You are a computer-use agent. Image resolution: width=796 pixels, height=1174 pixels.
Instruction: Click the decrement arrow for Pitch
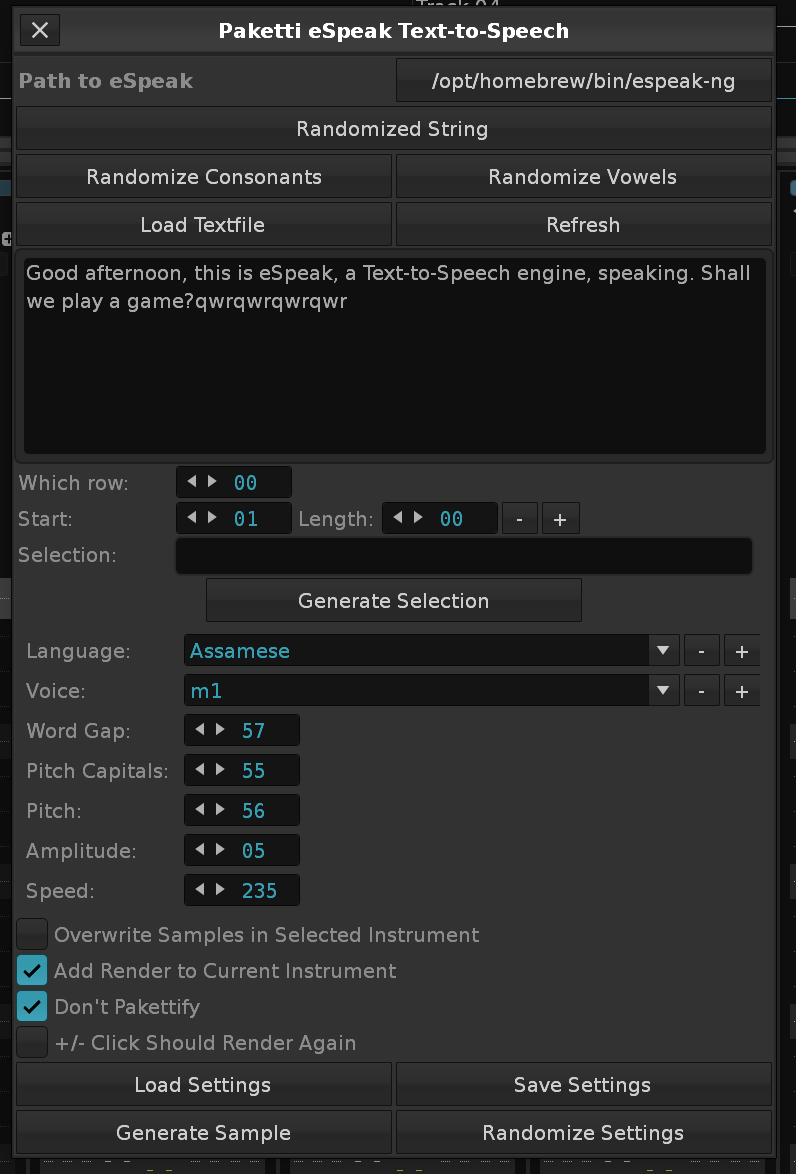click(201, 810)
